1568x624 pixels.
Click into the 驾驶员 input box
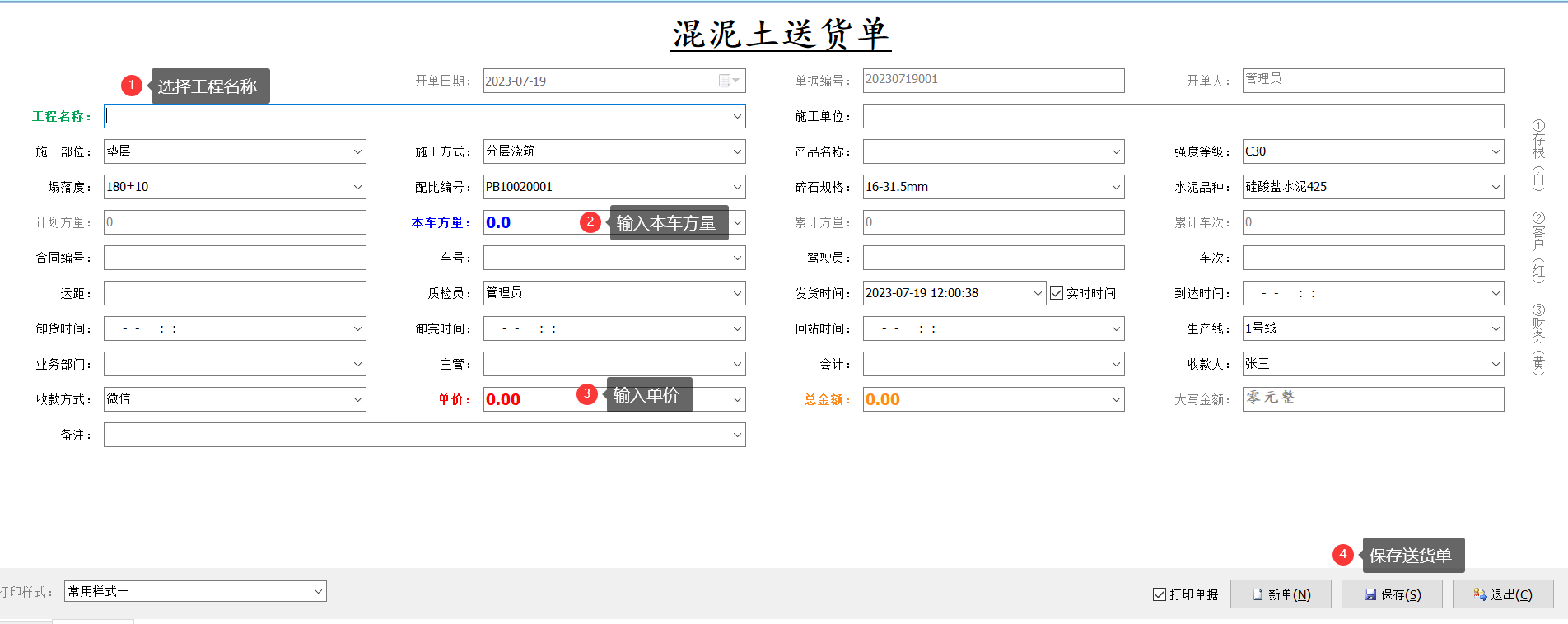click(x=993, y=258)
